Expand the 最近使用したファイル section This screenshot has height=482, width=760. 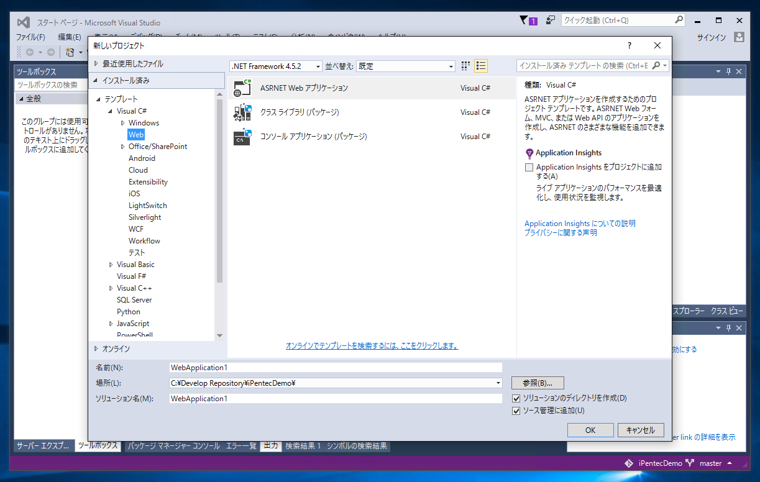click(96, 64)
